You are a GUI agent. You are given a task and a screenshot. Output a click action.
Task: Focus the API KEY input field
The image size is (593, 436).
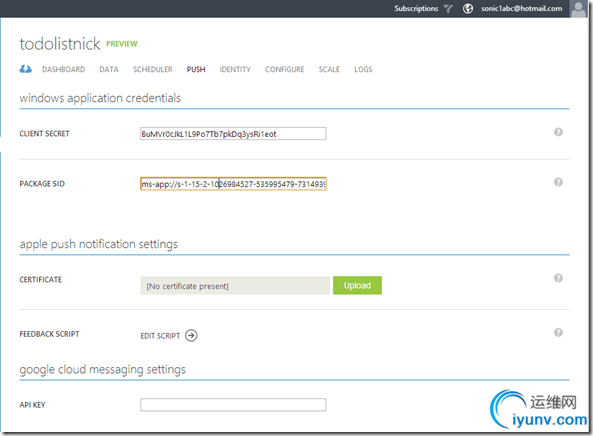[x=233, y=405]
